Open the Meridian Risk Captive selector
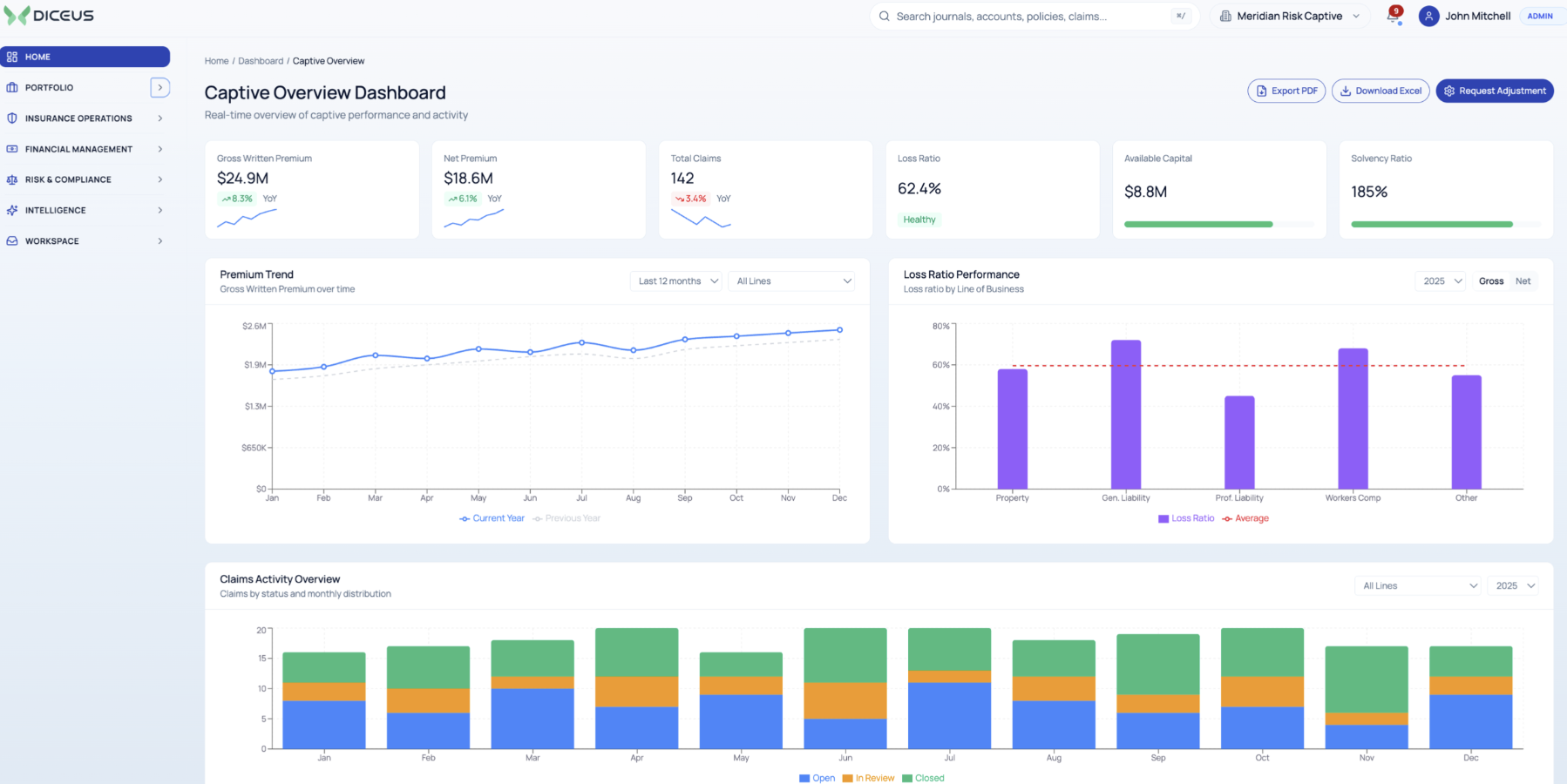This screenshot has height=784, width=1567. tap(1290, 17)
